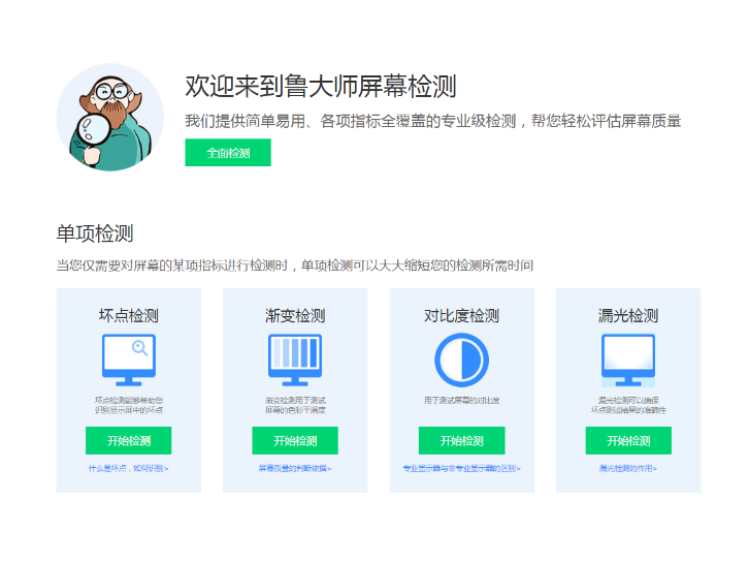Click the 欢迎来到鲁大师屏幕检测 headline

321,86
